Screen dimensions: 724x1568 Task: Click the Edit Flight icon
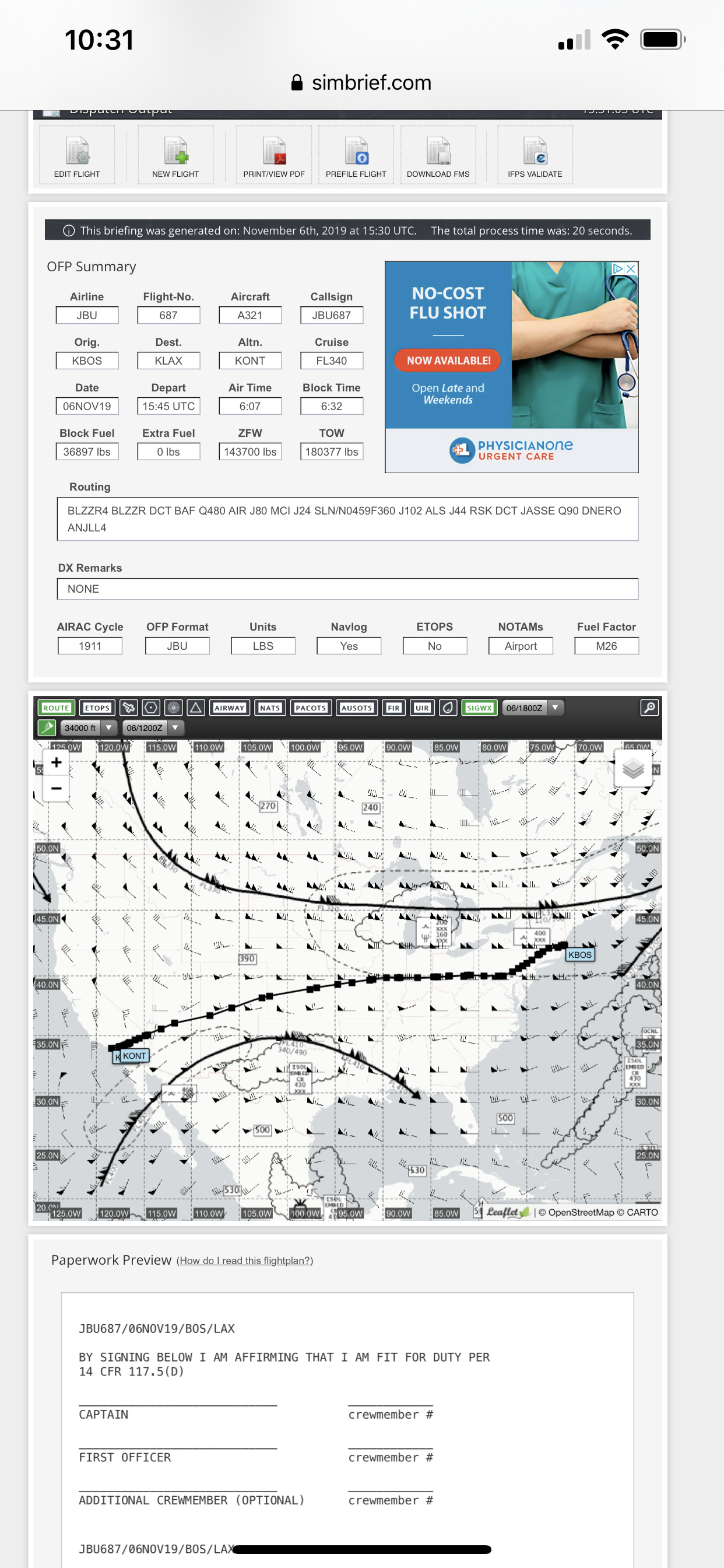point(78,155)
